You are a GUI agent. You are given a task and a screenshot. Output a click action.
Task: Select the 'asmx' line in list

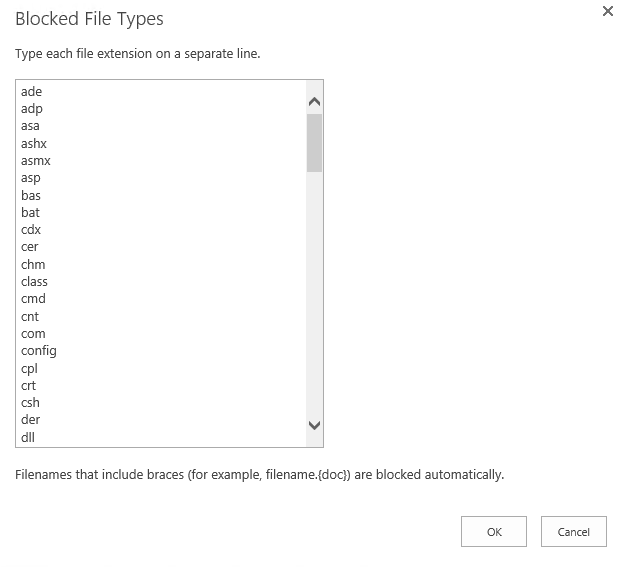35,161
